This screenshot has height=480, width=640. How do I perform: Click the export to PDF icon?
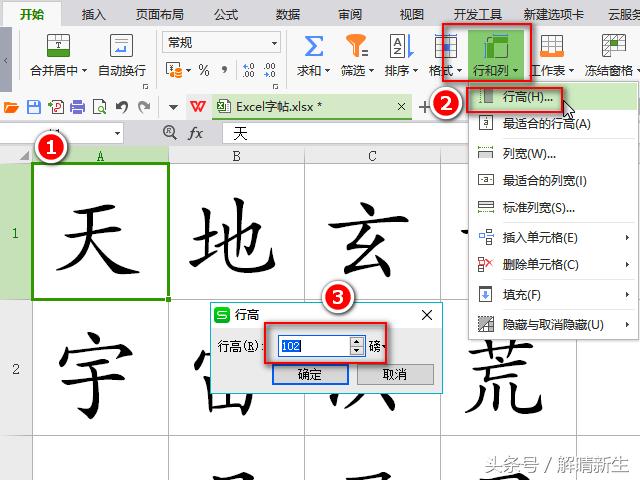tap(56, 107)
